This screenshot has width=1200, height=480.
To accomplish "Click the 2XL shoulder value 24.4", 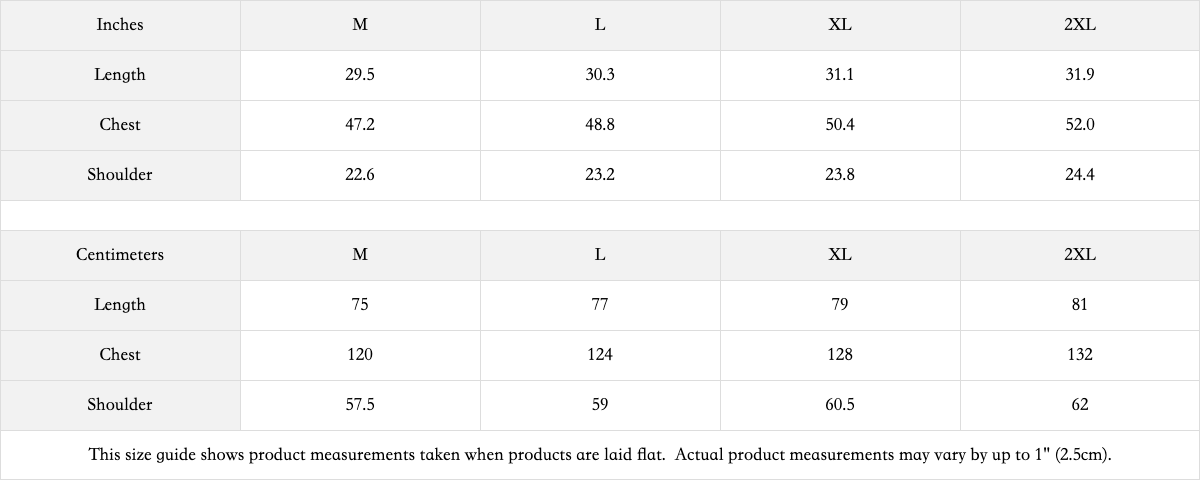I will pos(1080,175).
